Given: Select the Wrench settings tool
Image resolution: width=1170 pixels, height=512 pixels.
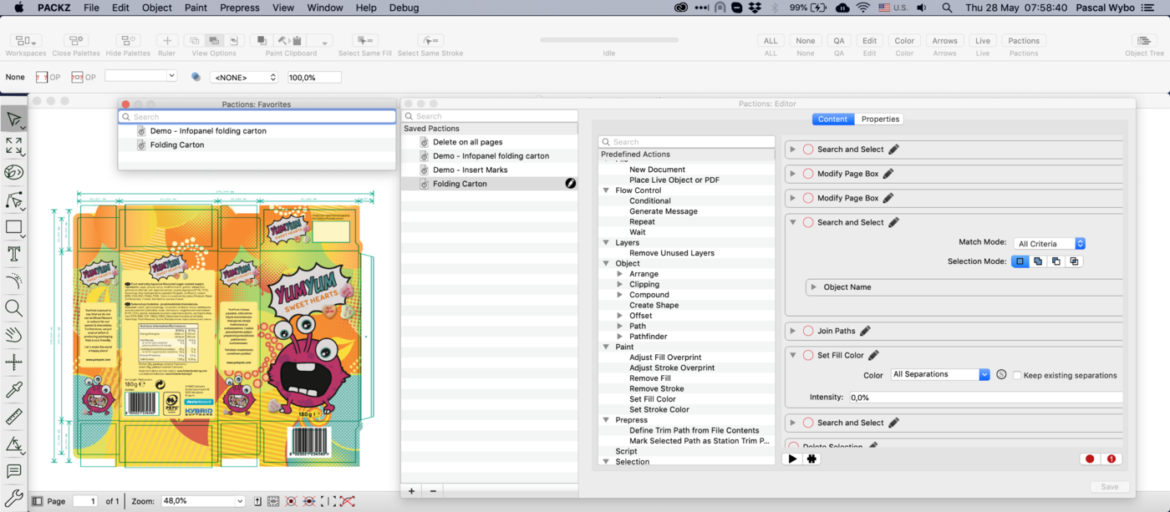Looking at the screenshot, I should click(13, 498).
